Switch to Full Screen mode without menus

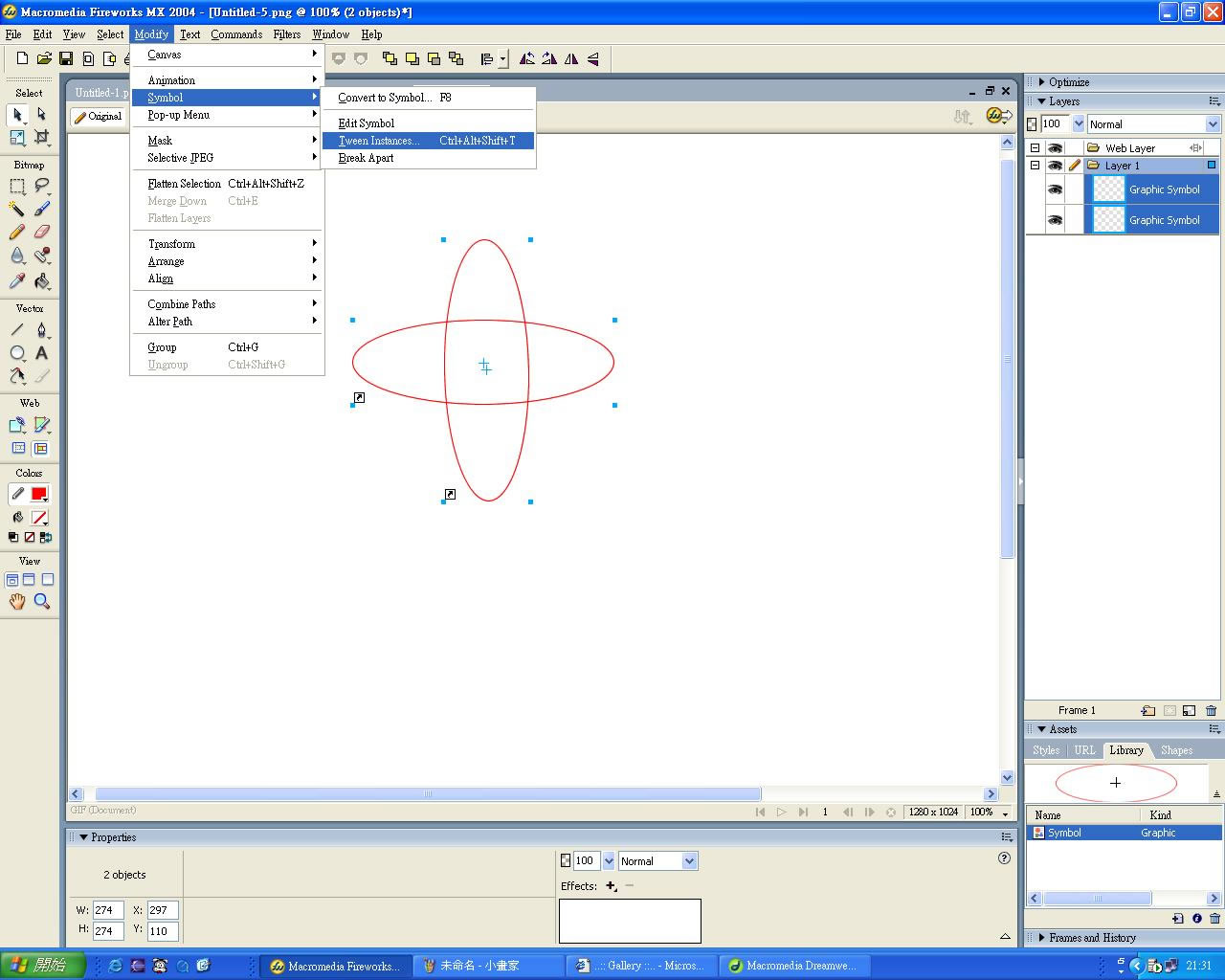tap(48, 580)
